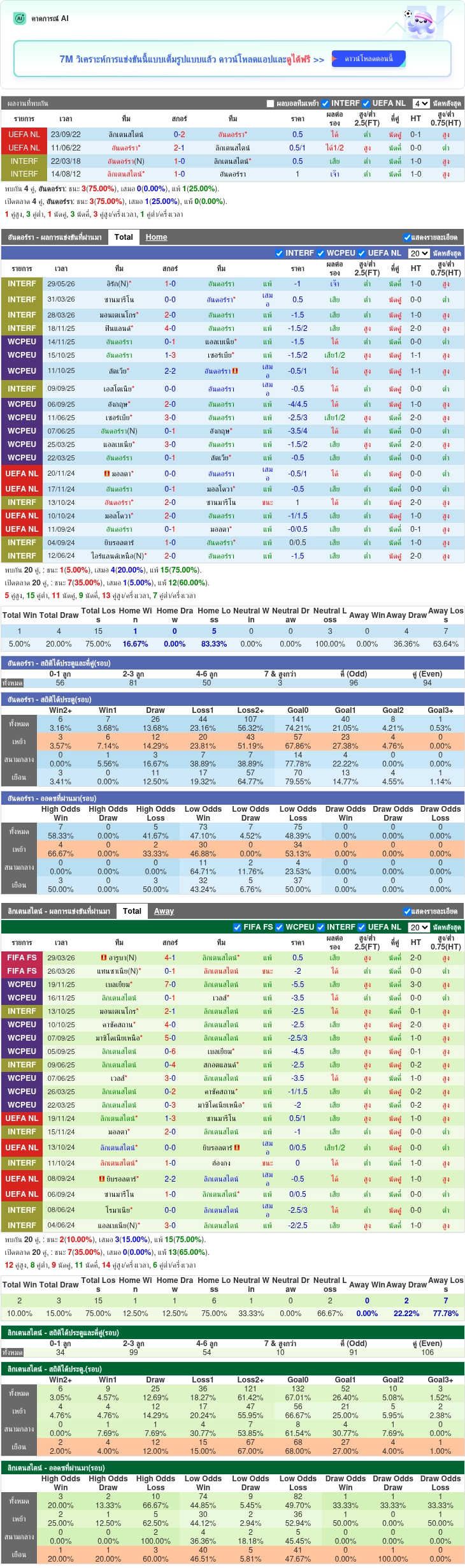This screenshot has height=1568, width=465.
Task: Click red card icon beside ยิบรอลตาร์ on 13/10/24
Action: coord(237,1148)
